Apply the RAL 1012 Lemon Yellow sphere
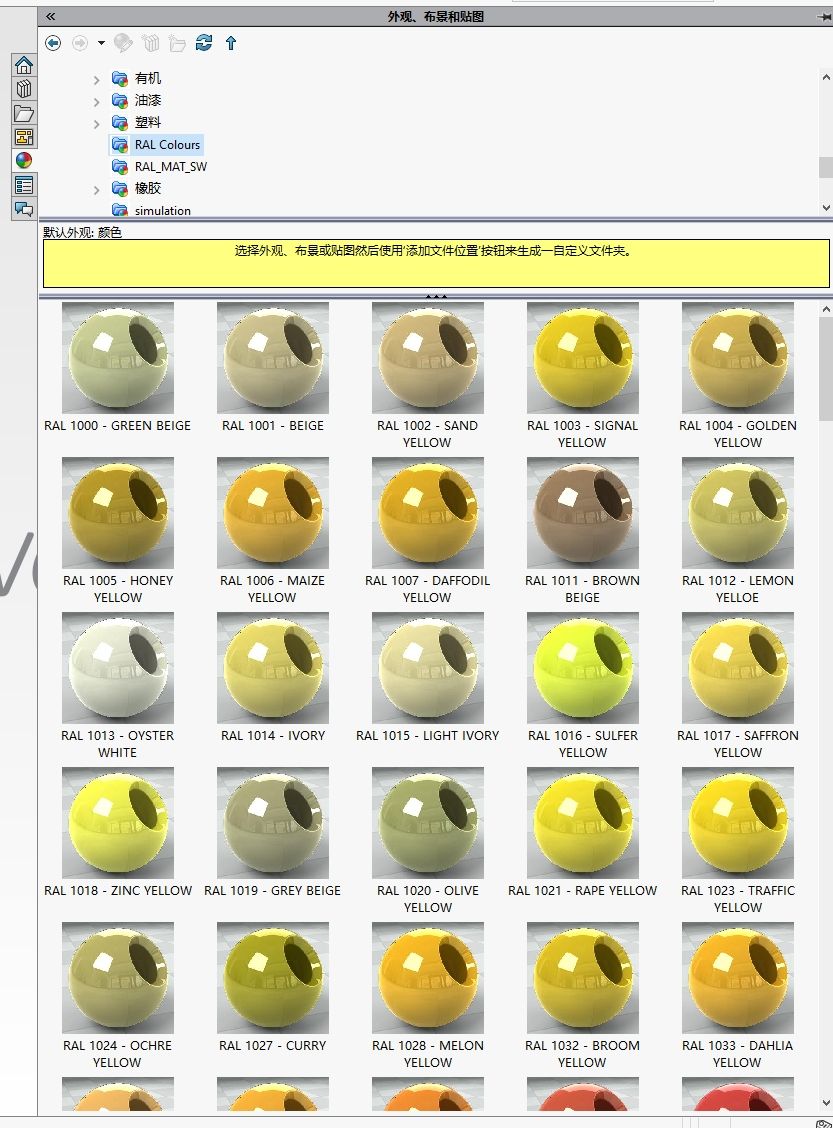833x1128 pixels. (x=738, y=513)
